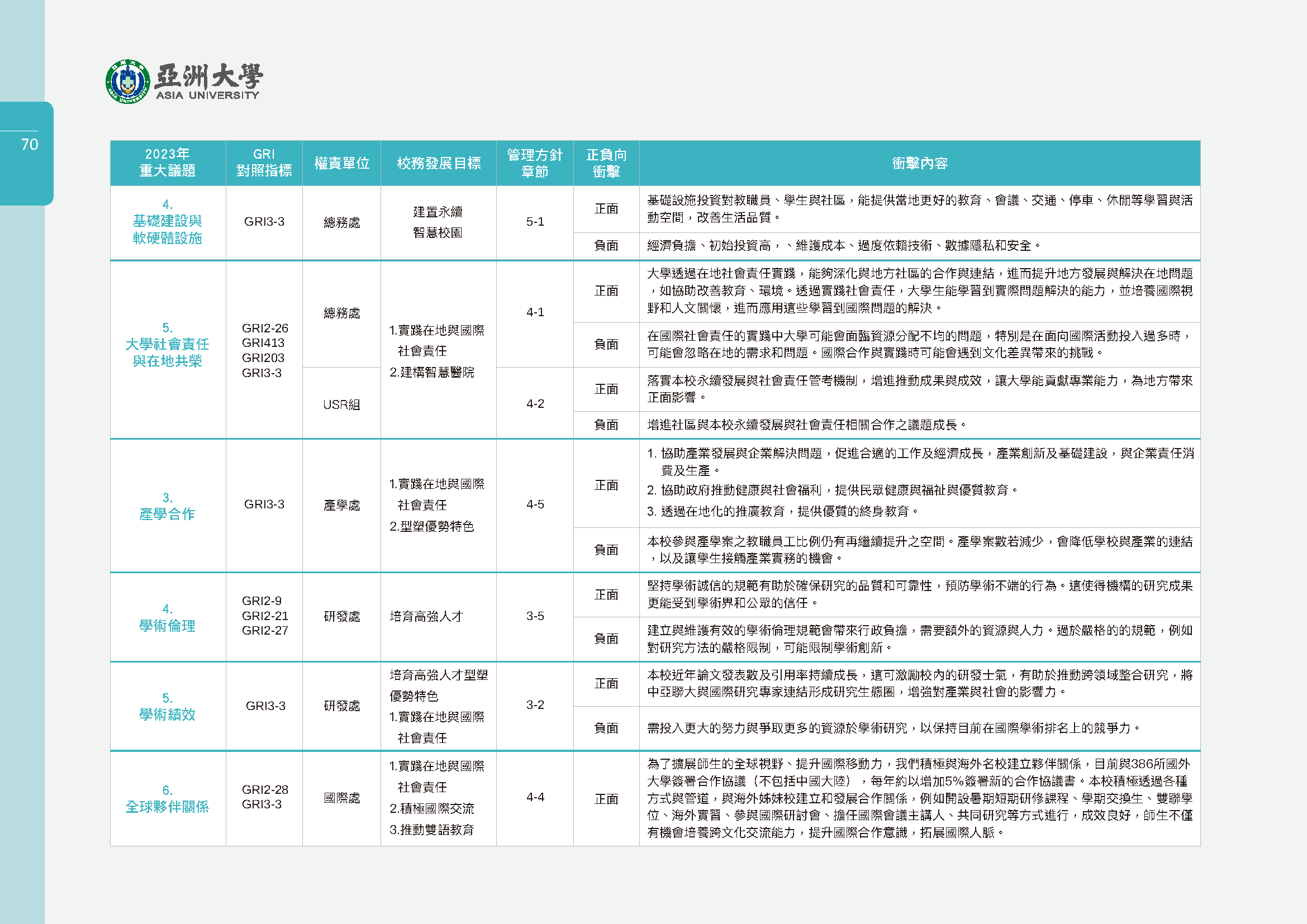The height and width of the screenshot is (924, 1307).
Task: Click the paragraph starting 落實本校永續發展
Action: (920, 389)
